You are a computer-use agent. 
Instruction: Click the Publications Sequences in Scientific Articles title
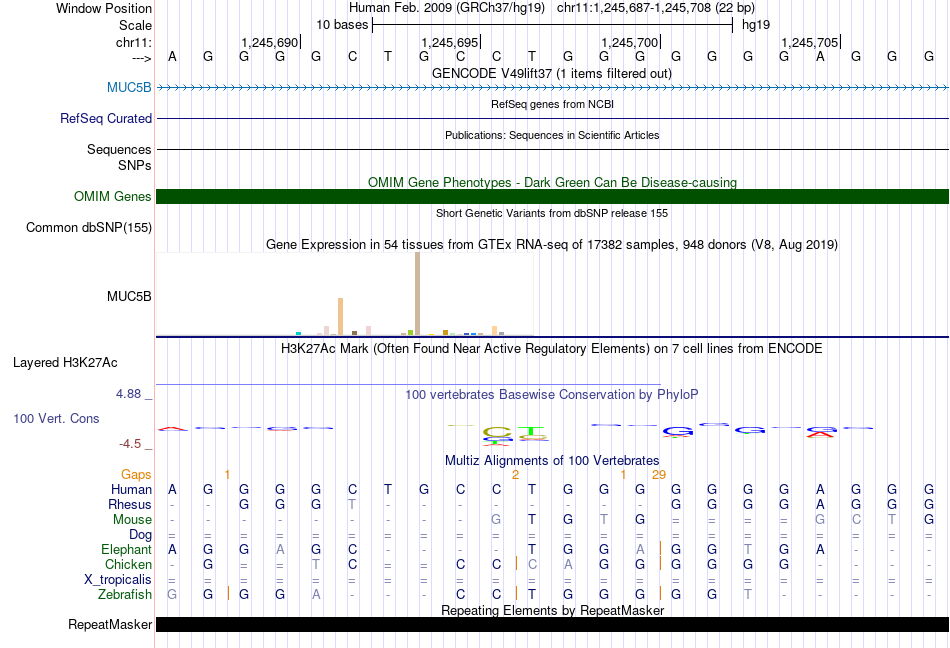(x=552, y=135)
